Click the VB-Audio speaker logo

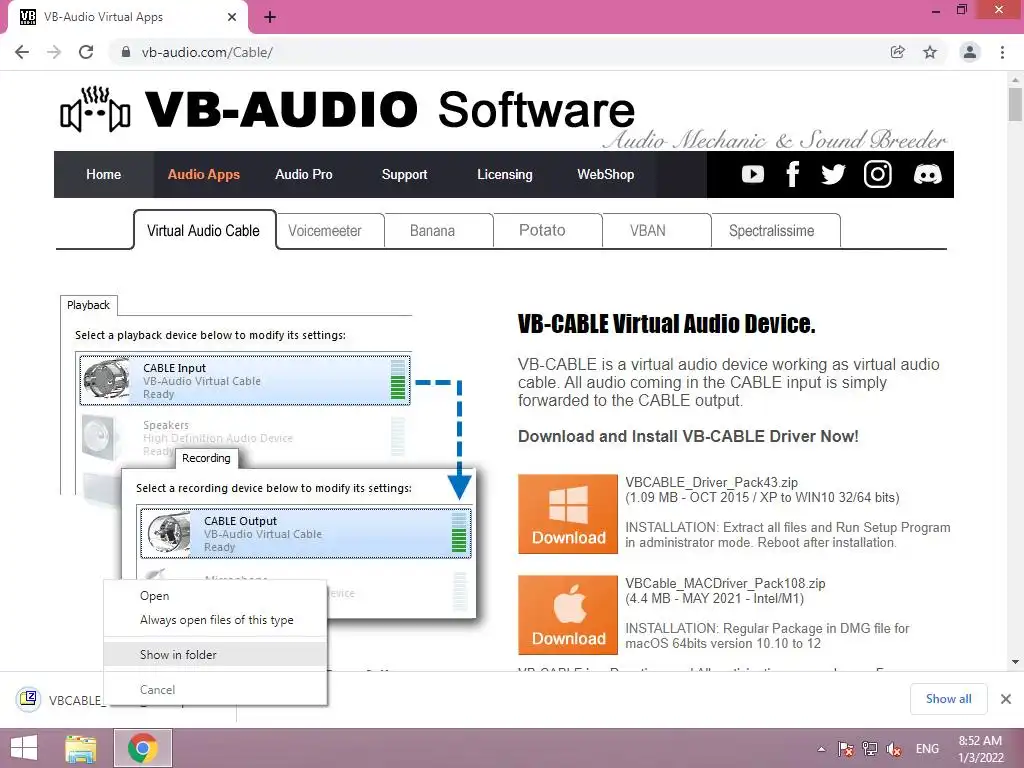coord(95,109)
